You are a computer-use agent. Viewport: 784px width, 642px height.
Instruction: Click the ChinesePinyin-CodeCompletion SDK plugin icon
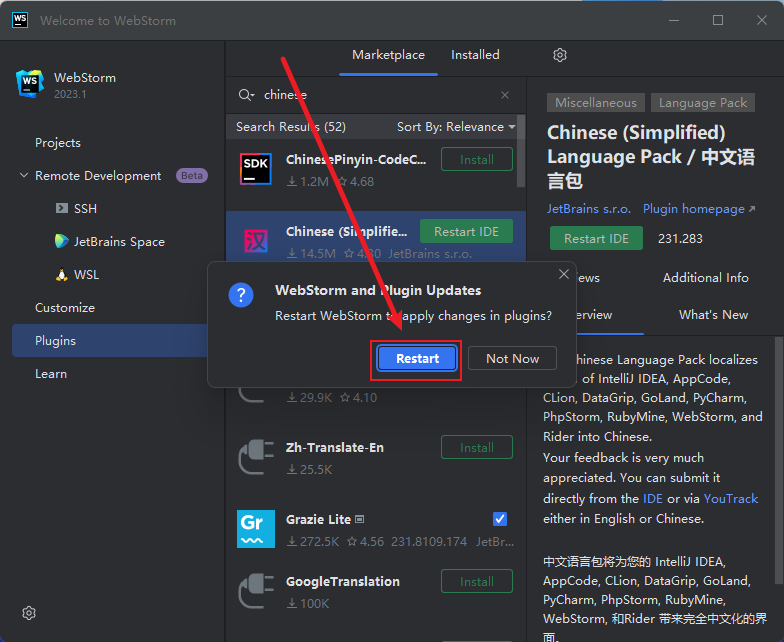[x=256, y=170]
